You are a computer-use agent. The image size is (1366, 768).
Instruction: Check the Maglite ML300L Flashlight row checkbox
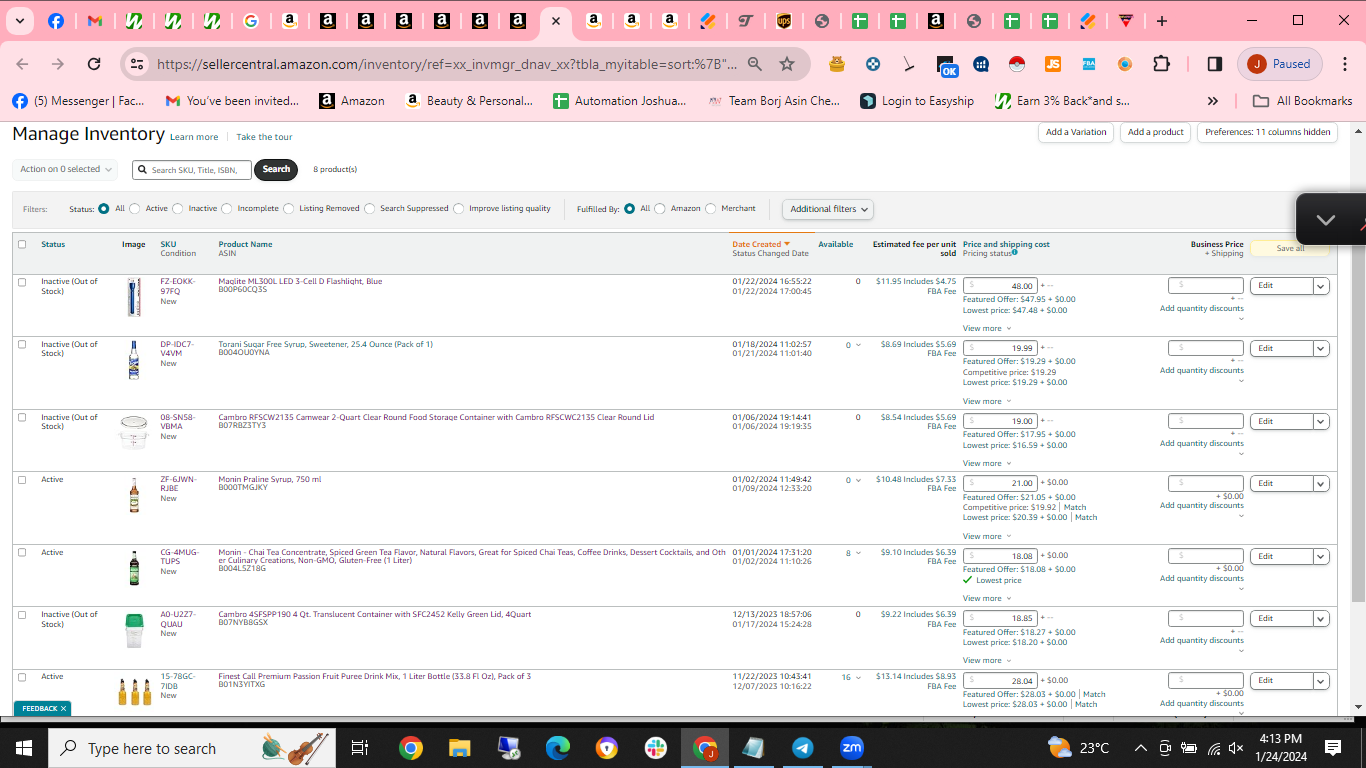22,282
